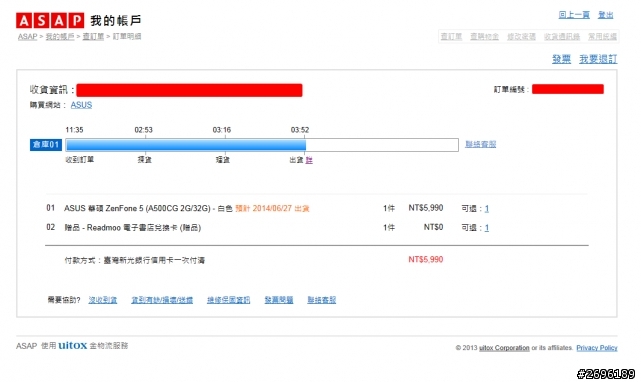Log out with the 登出 link
The height and width of the screenshot is (382, 641).
coord(605,15)
